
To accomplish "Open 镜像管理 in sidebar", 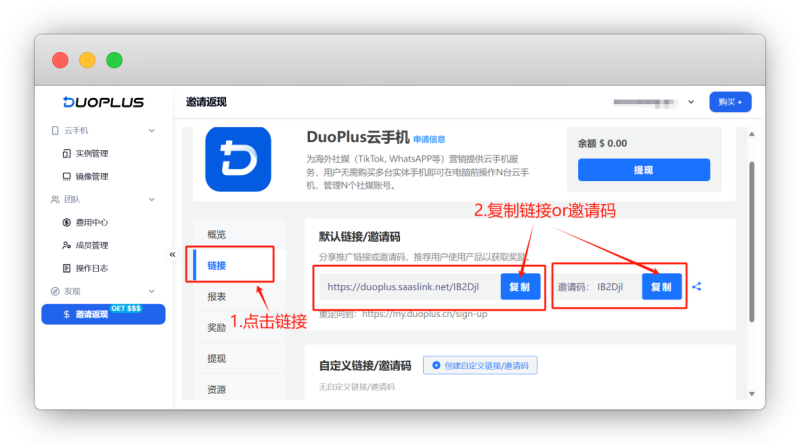I will tap(92, 177).
